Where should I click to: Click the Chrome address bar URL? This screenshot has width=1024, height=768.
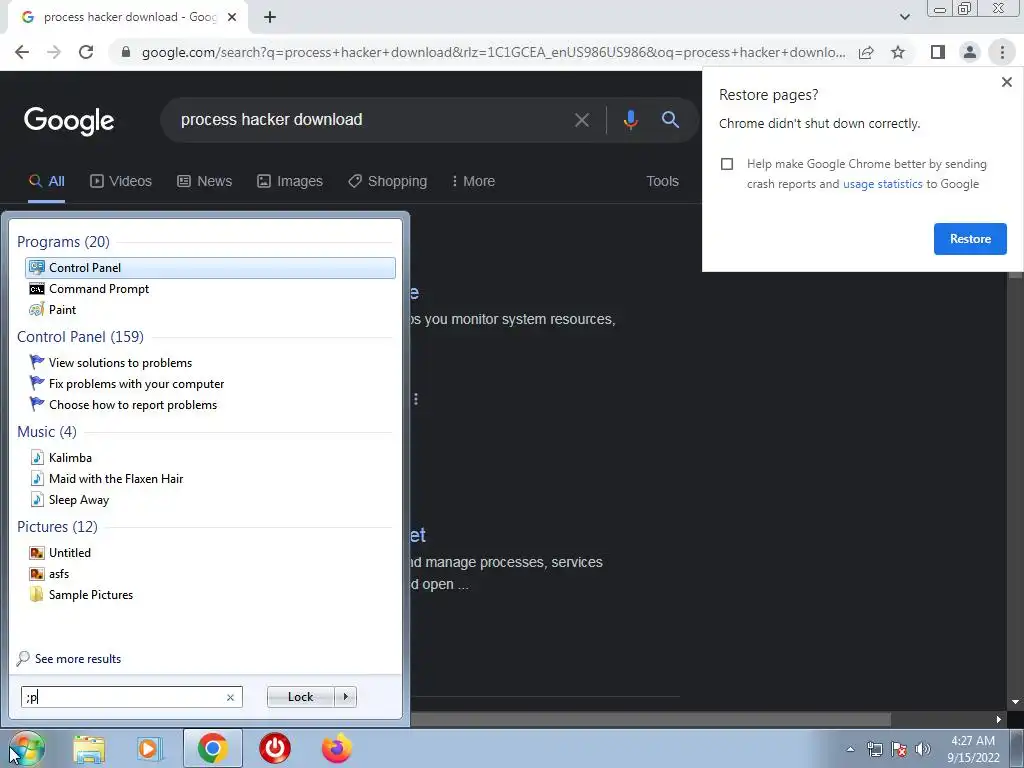[493, 52]
